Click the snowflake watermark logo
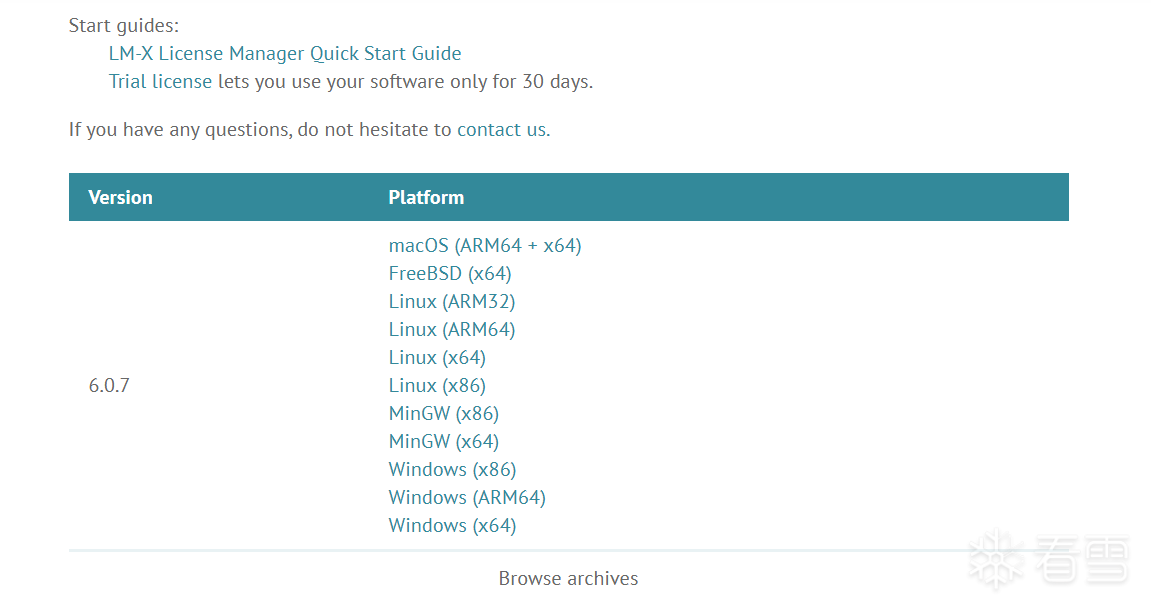The height and width of the screenshot is (614, 1151). pyautogui.click(x=996, y=560)
